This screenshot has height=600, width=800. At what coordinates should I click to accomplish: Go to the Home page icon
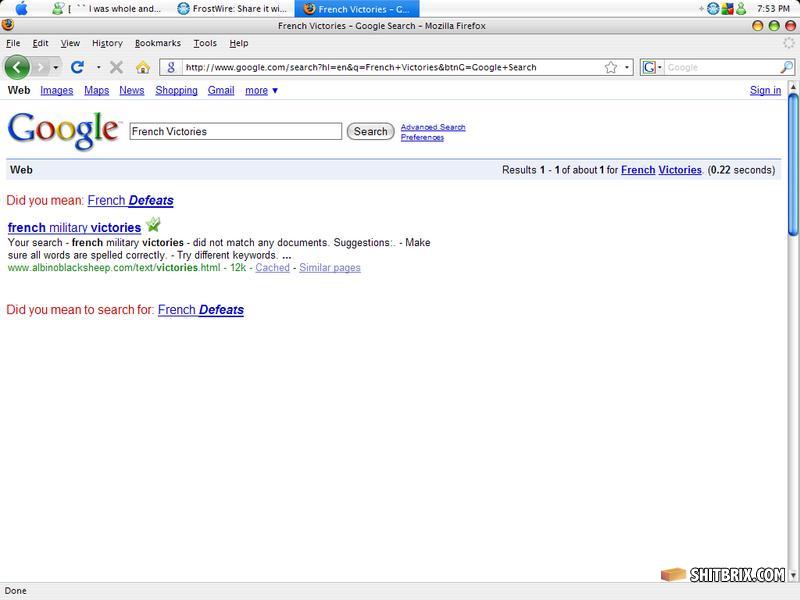pos(143,67)
